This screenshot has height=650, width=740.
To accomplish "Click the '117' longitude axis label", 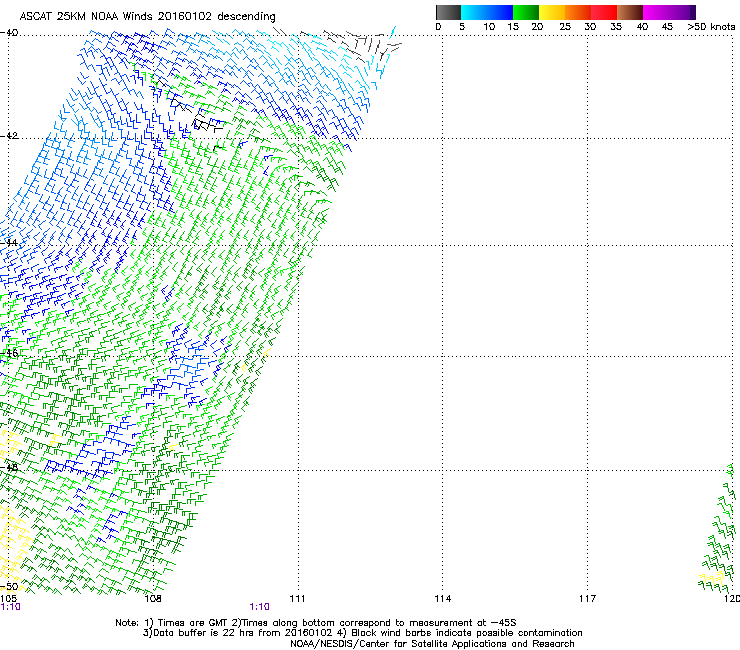I will tap(587, 599).
